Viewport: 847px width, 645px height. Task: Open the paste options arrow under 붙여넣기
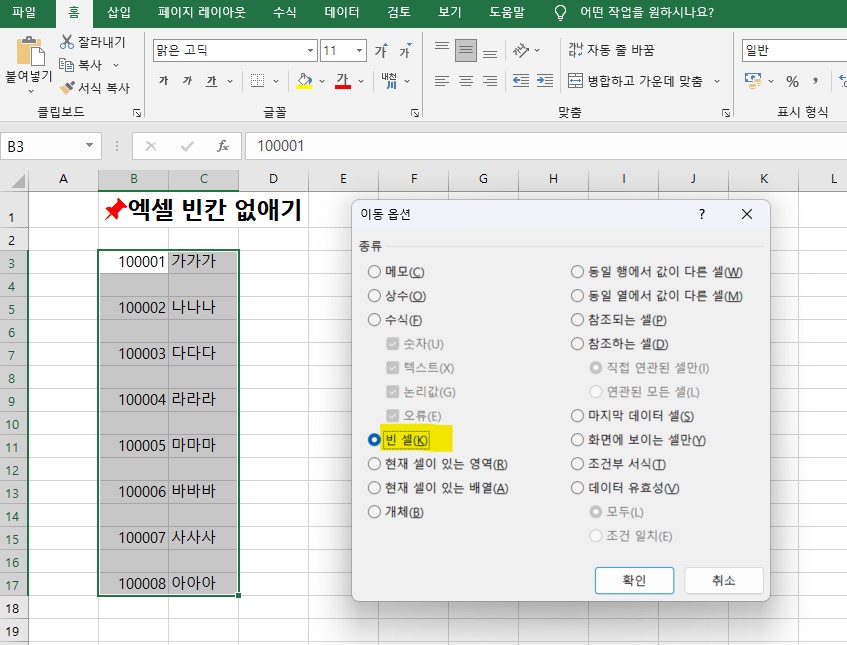point(30,91)
